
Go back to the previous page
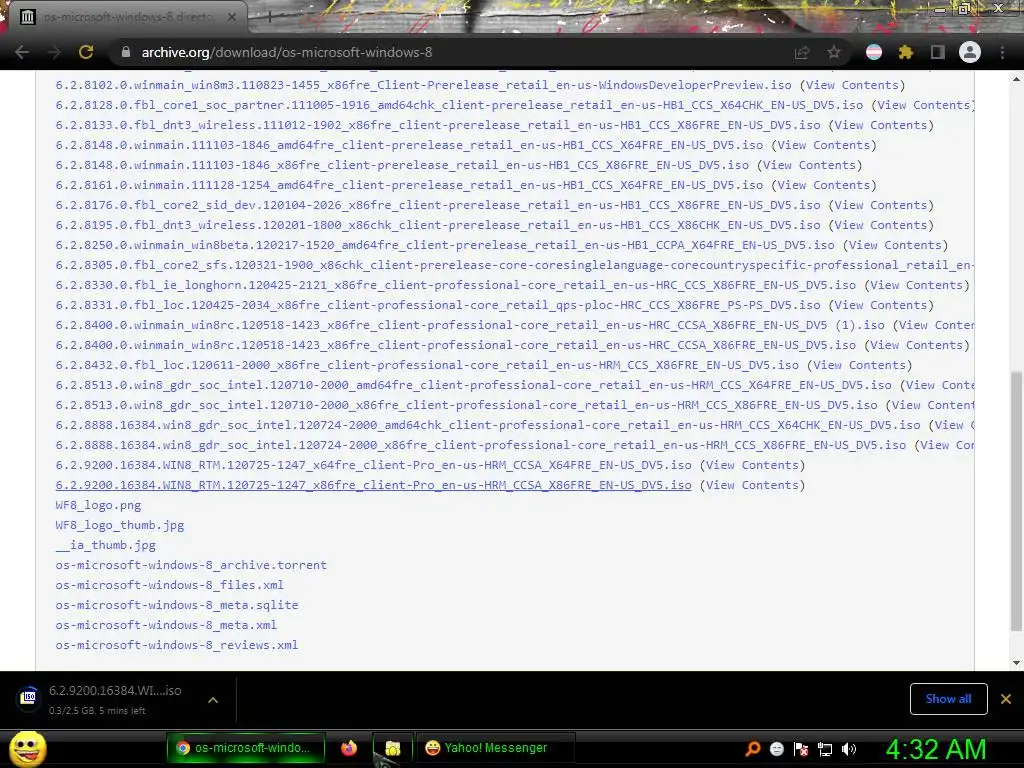[22, 52]
